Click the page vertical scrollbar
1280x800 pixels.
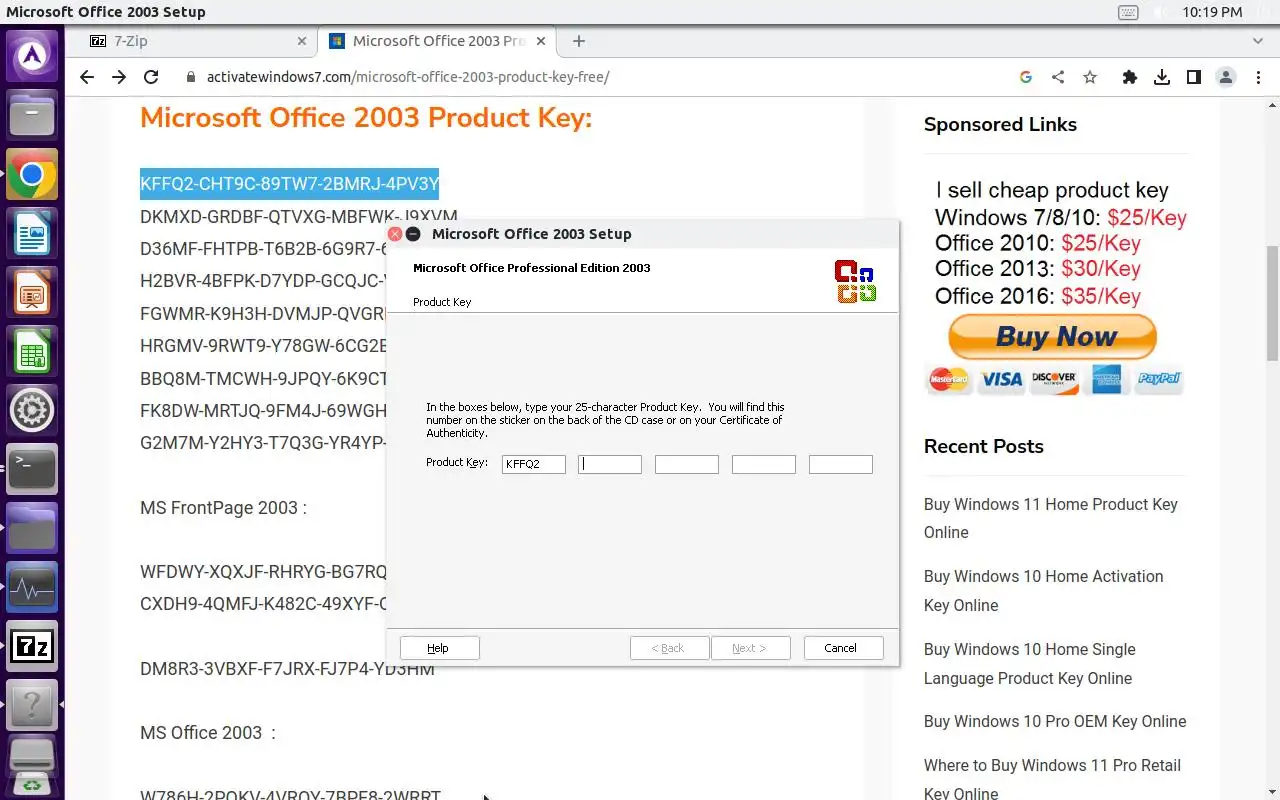(x=1272, y=305)
